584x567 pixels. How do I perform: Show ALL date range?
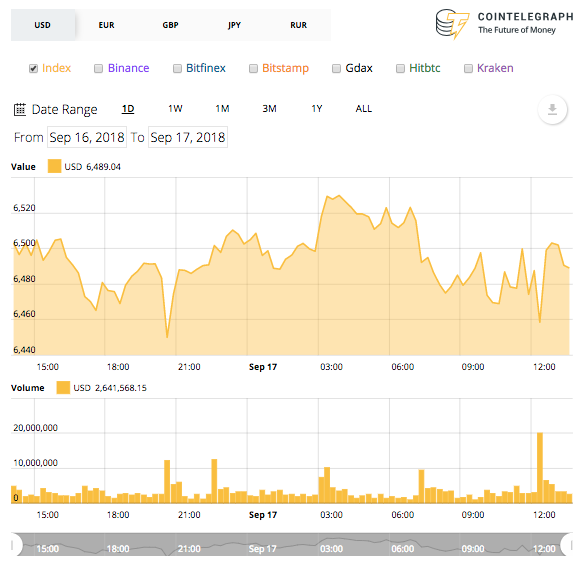click(364, 109)
